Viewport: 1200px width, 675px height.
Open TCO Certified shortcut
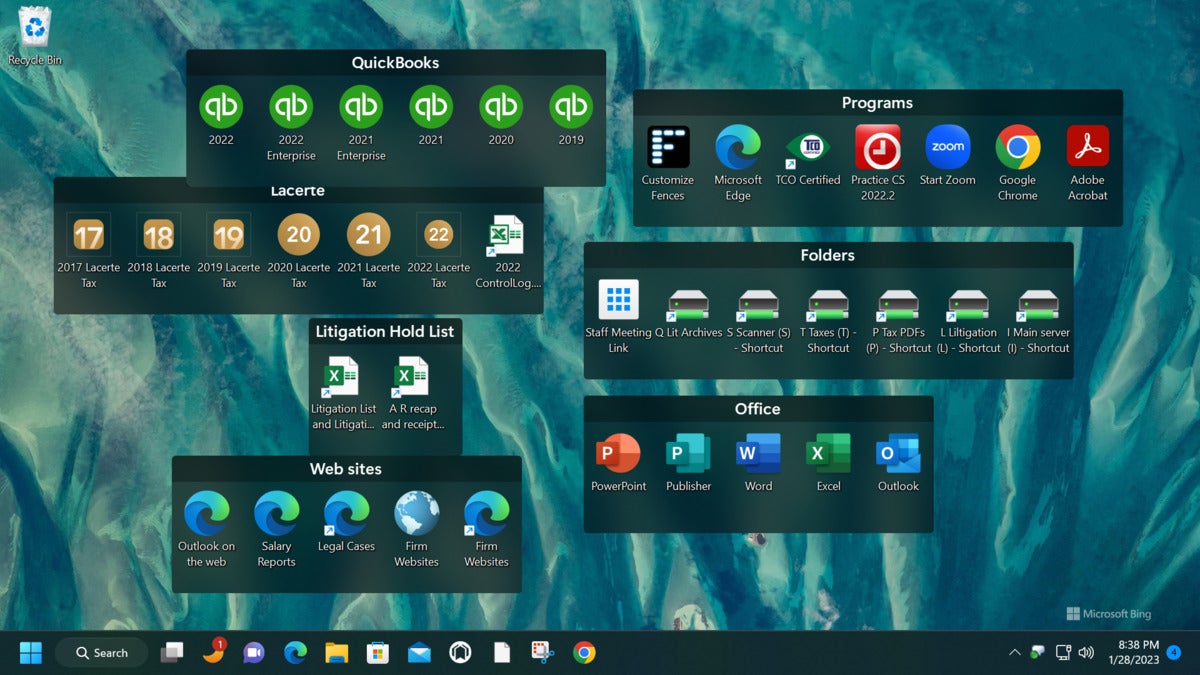[807, 148]
